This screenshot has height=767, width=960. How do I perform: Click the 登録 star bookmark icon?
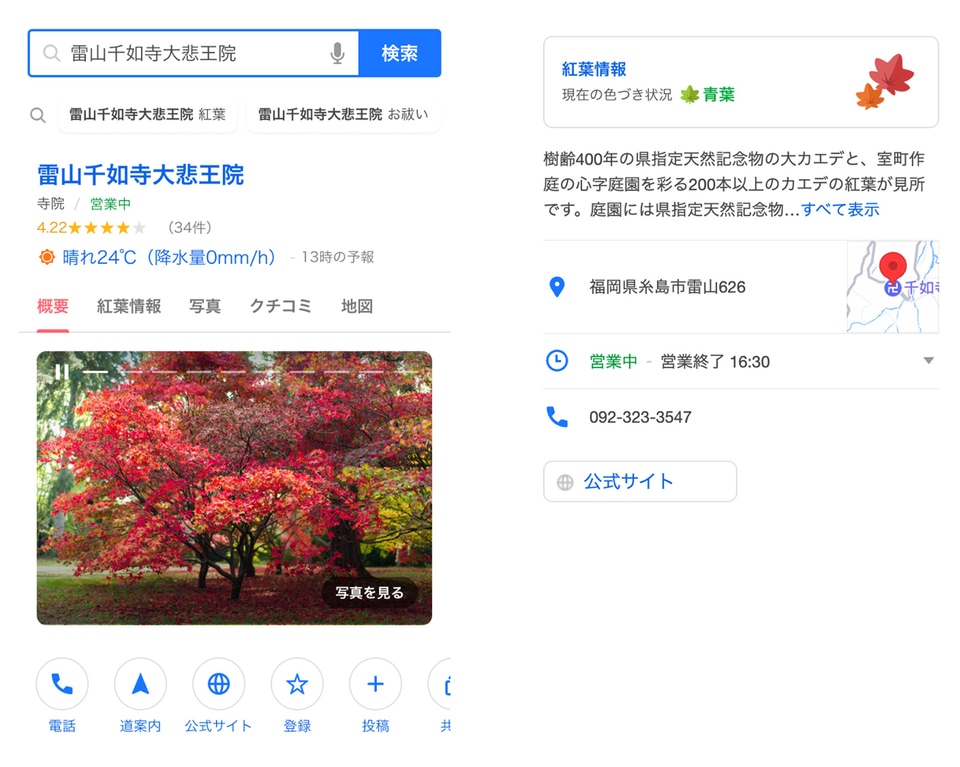tap(297, 684)
